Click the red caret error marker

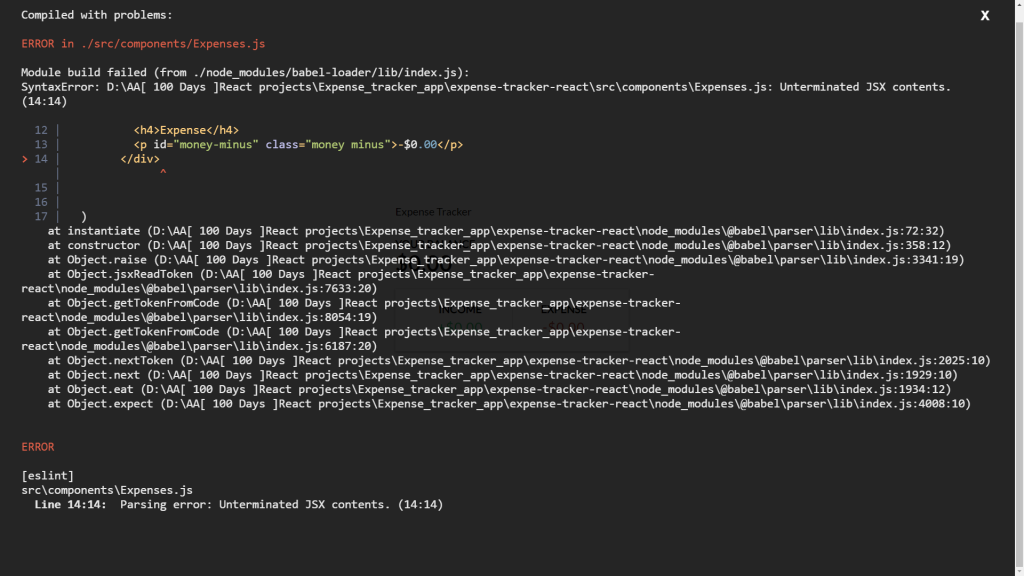pyautogui.click(x=163, y=172)
